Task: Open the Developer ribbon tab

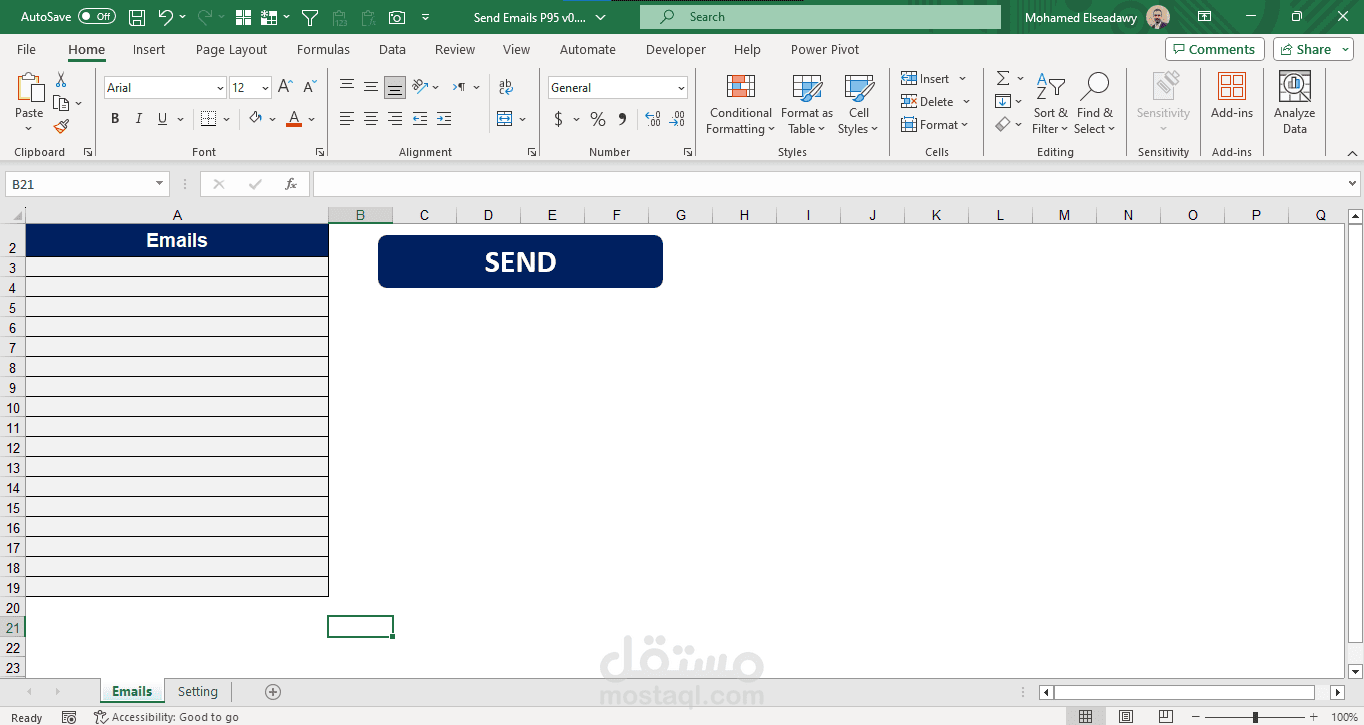Action: click(x=676, y=49)
